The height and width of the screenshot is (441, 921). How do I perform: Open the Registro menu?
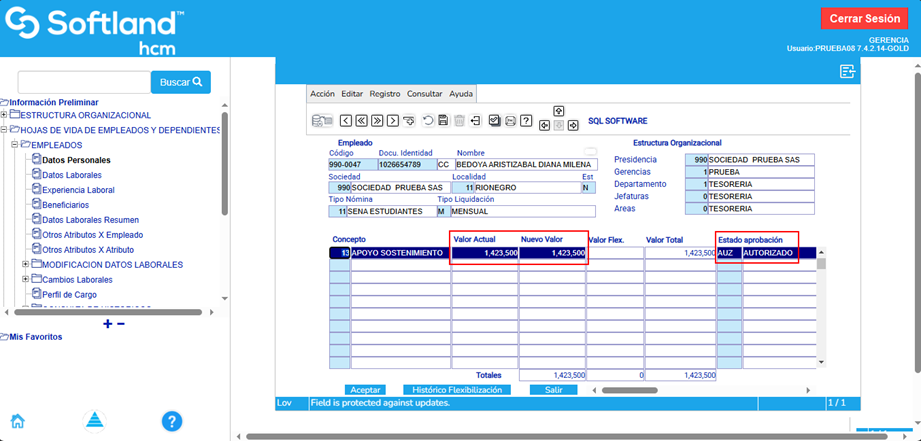[x=384, y=94]
